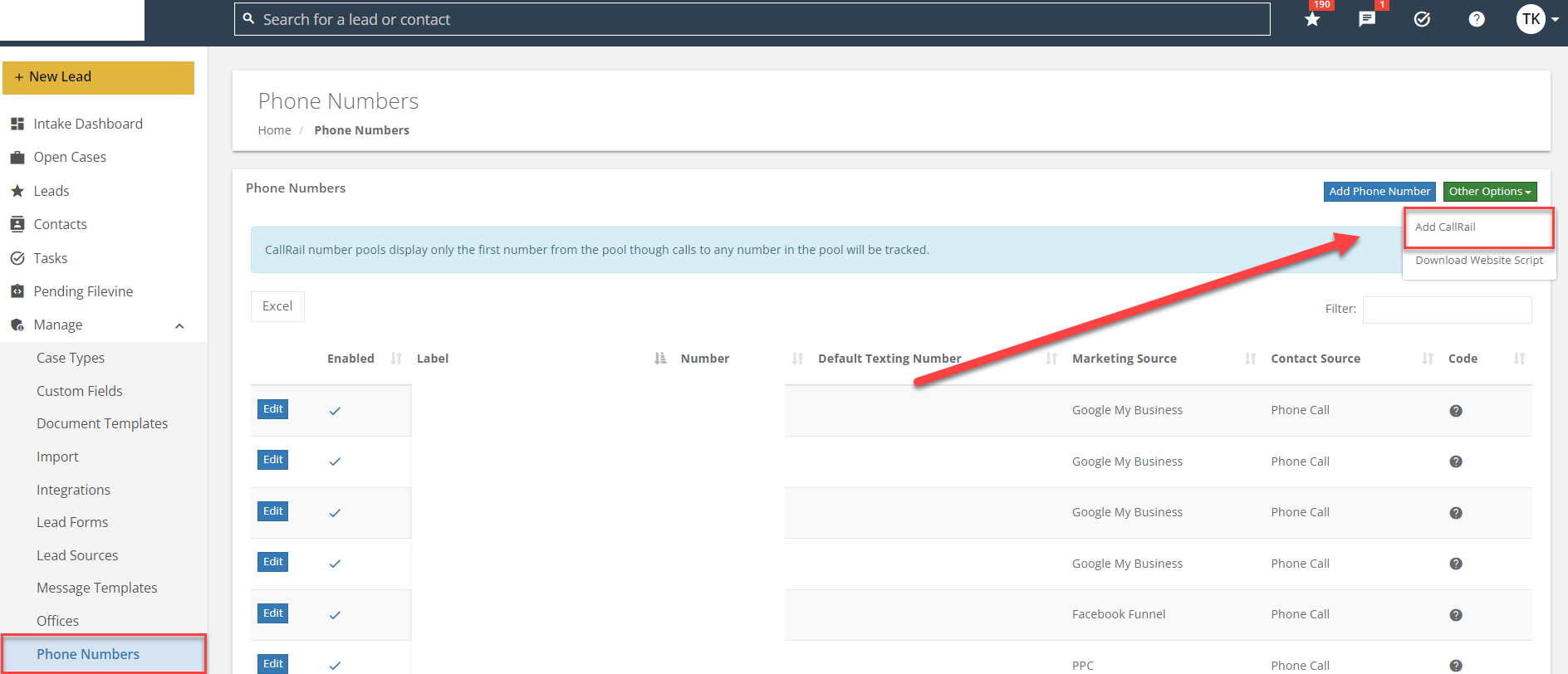Open Pending Filevine
Viewport: 1568px width, 674px height.
83,291
